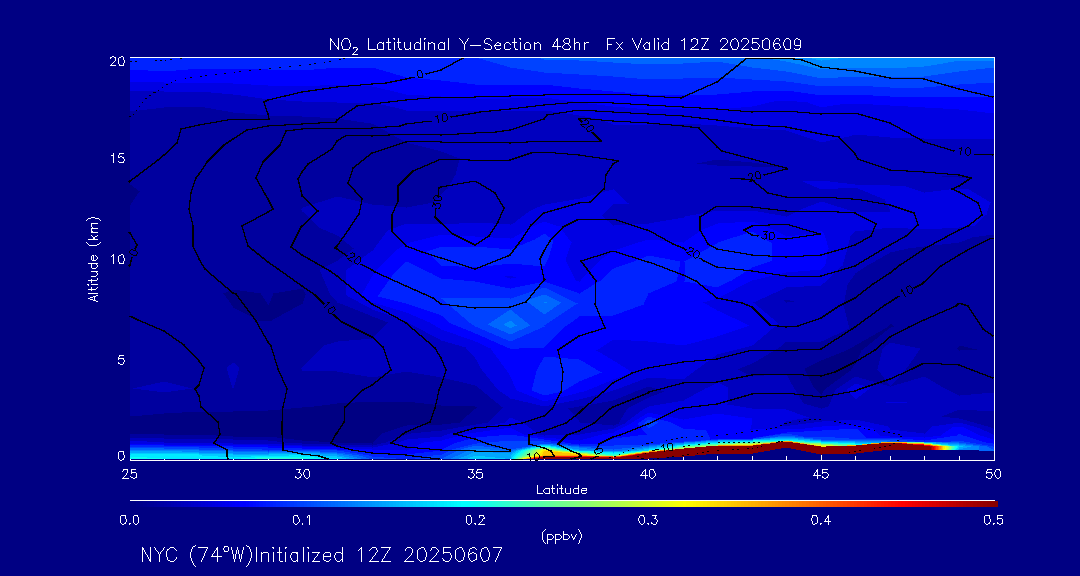
Task: Click latitude axis tick label "35"
Action: pyautogui.click(x=475, y=474)
